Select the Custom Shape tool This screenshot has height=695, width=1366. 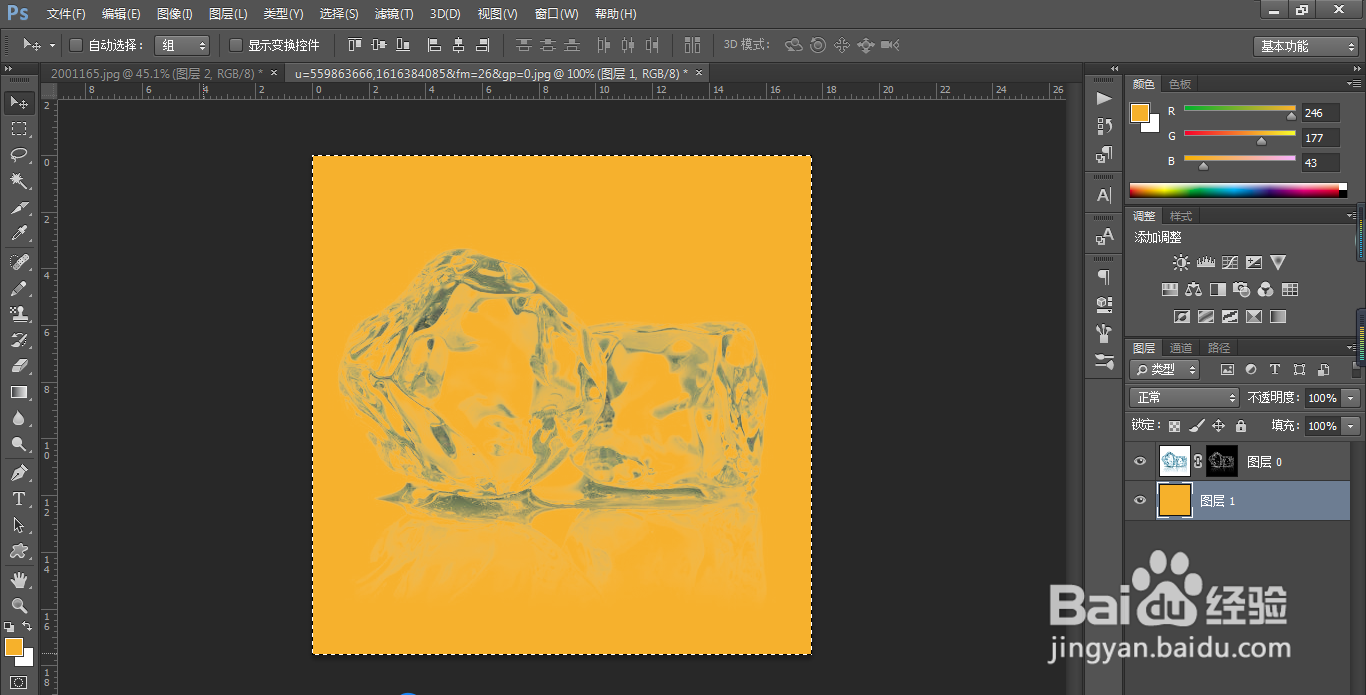coord(19,551)
